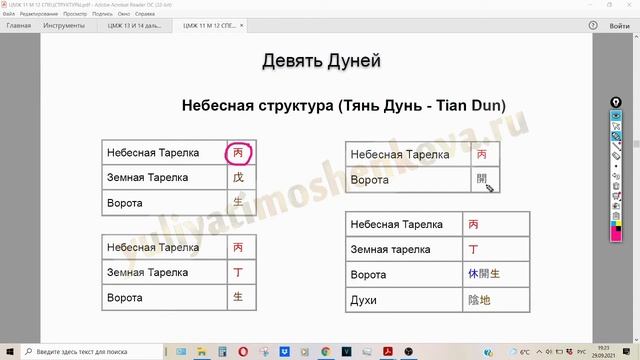
Task: Open Opera browser from the taskbar
Action: coord(243,351)
